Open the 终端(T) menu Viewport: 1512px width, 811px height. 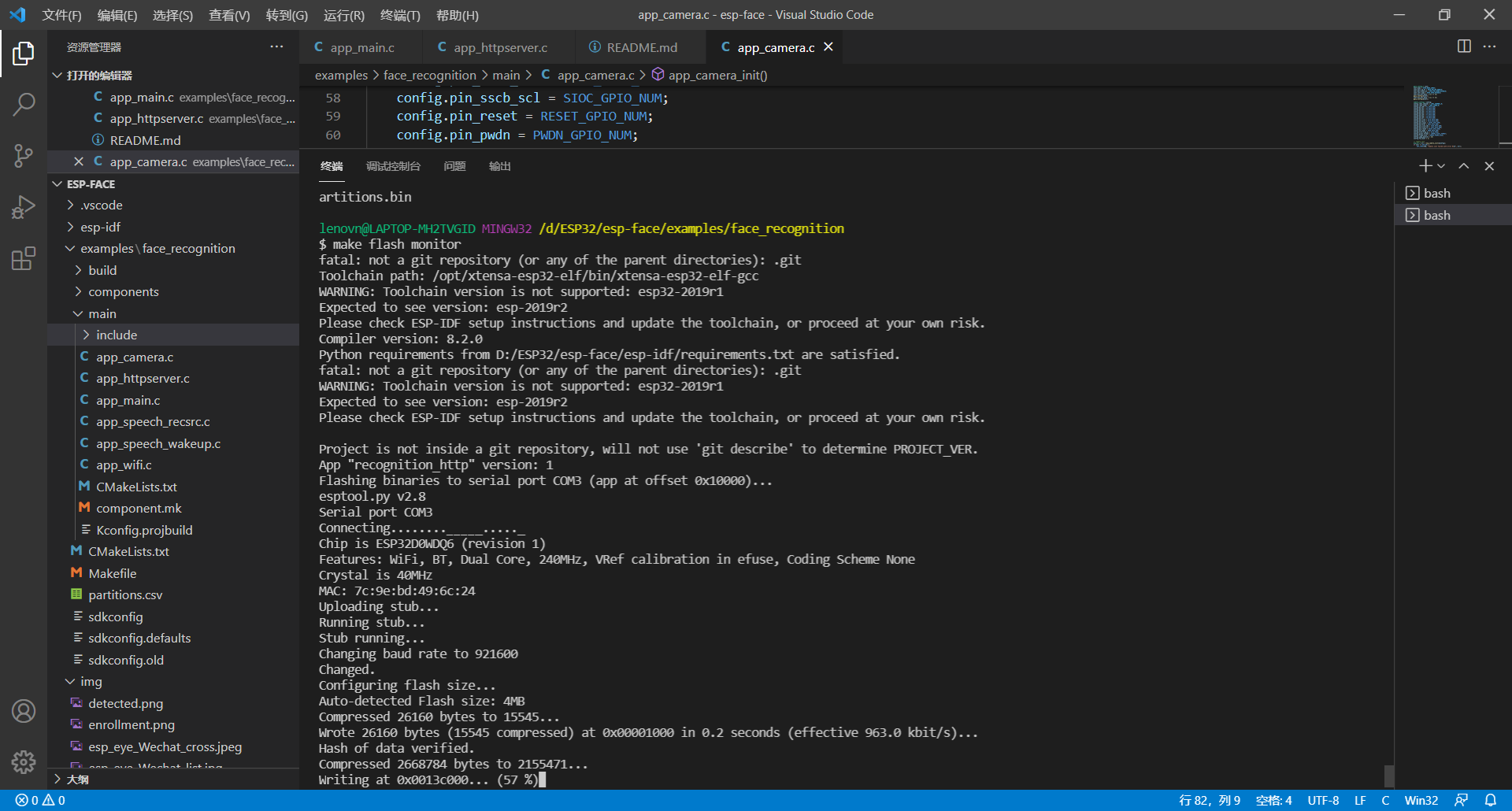(400, 15)
